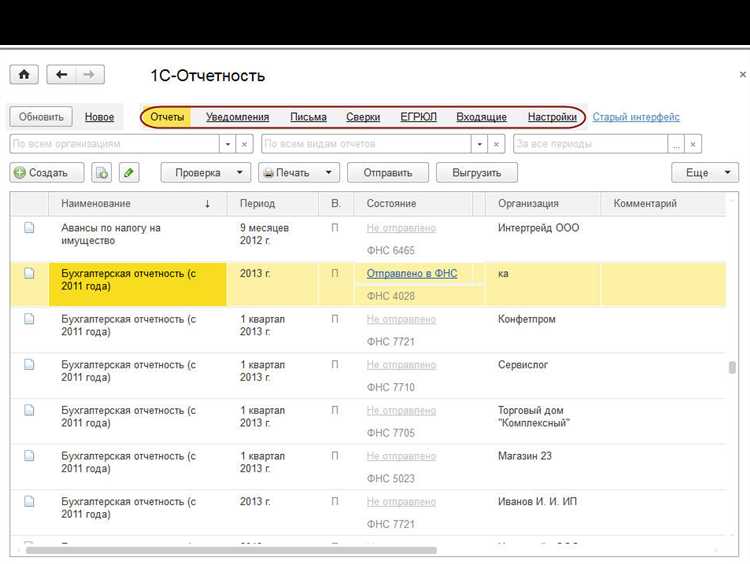Switch to the Входящие tab
Viewport: 750px width, 564px height.
pyautogui.click(x=481, y=117)
